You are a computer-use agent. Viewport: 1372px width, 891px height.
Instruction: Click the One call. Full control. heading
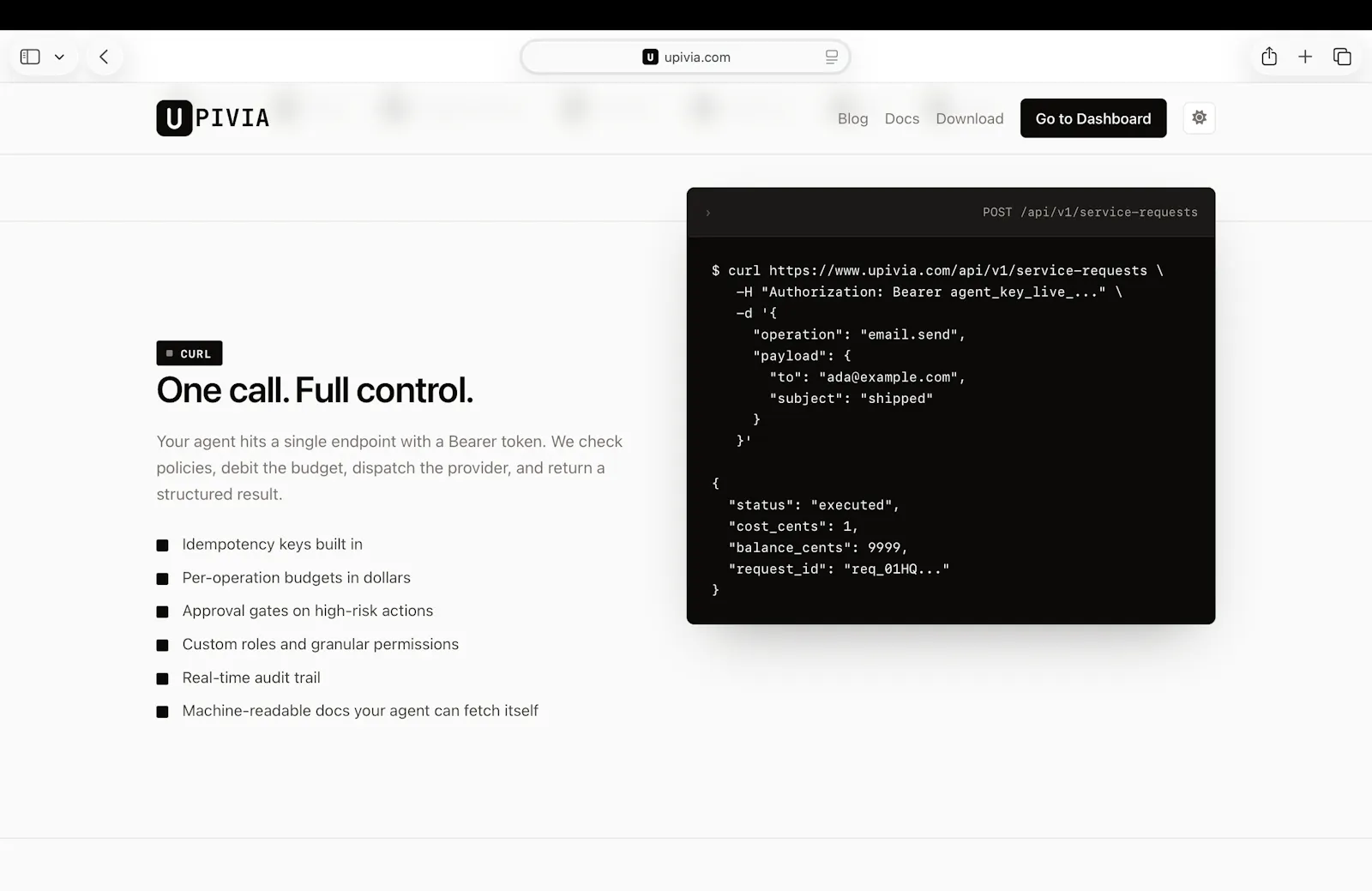315,390
